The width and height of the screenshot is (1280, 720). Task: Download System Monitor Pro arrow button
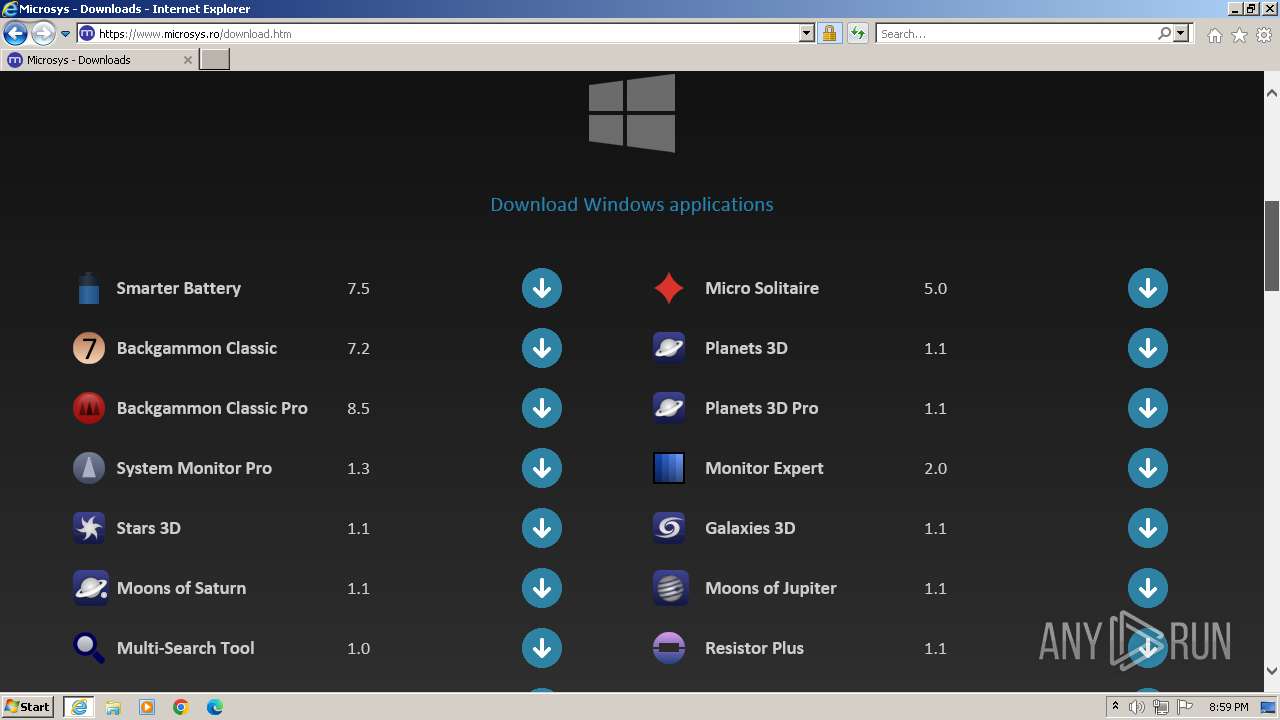542,468
